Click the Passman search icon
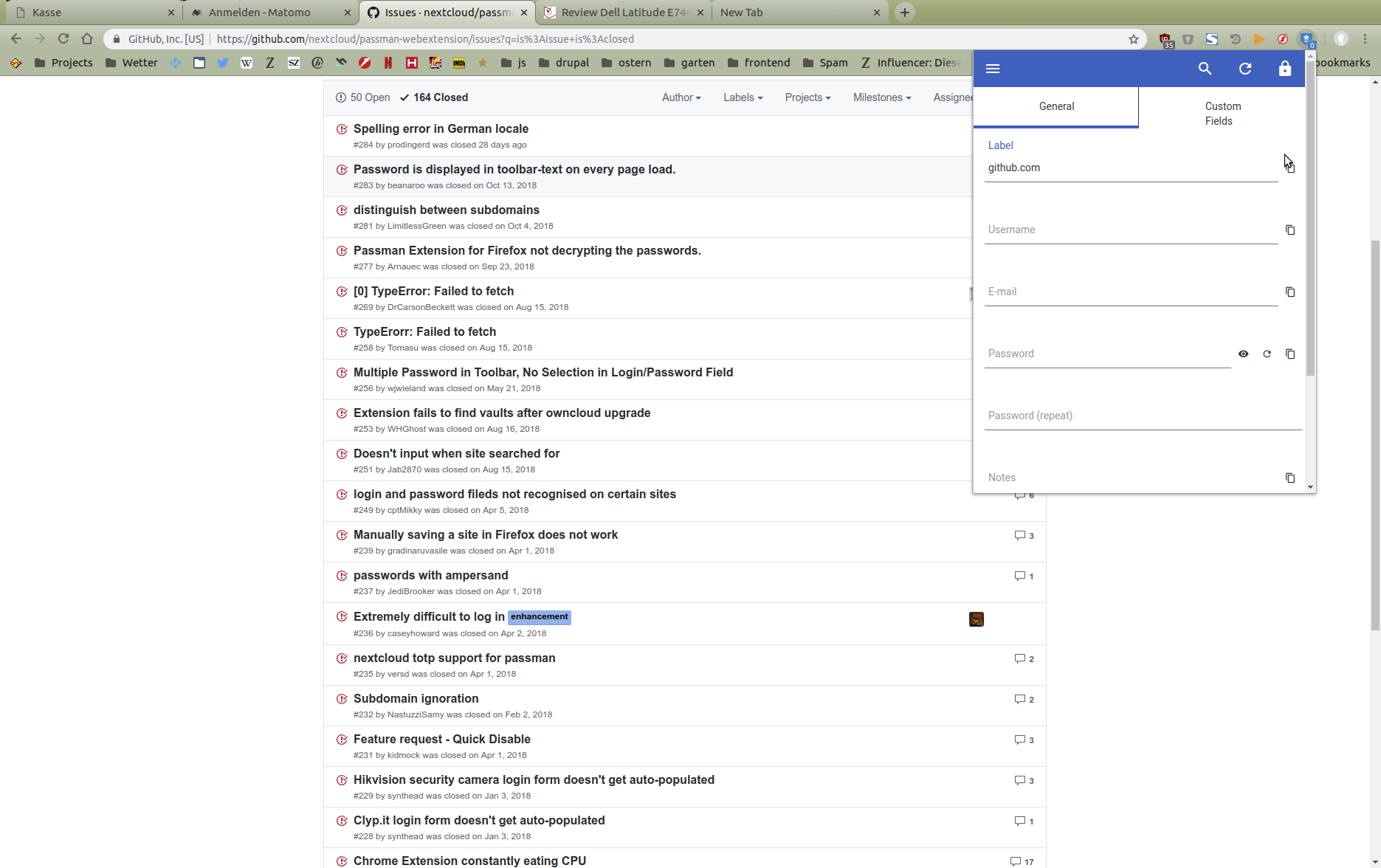The image size is (1381, 868). point(1205,69)
